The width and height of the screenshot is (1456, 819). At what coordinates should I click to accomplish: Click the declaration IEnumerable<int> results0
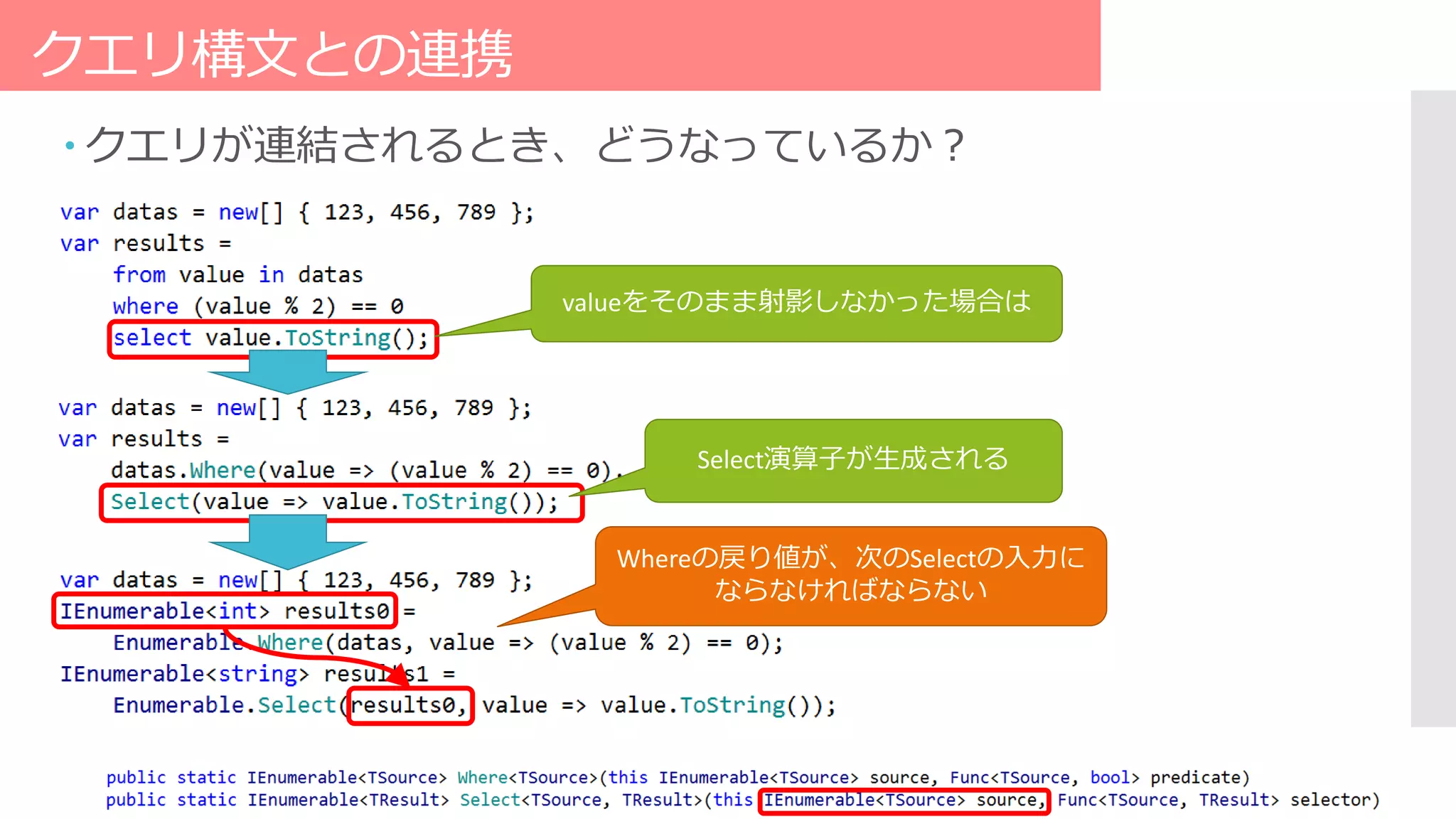coord(225,611)
